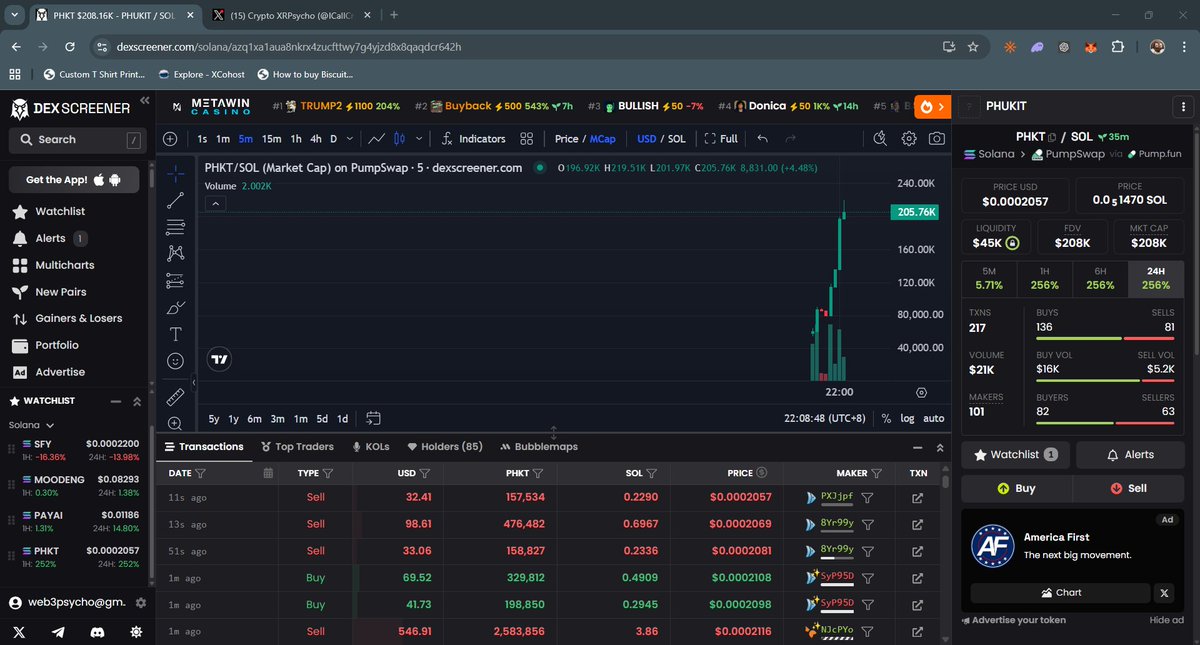Click the browser address bar URL

click(289, 47)
